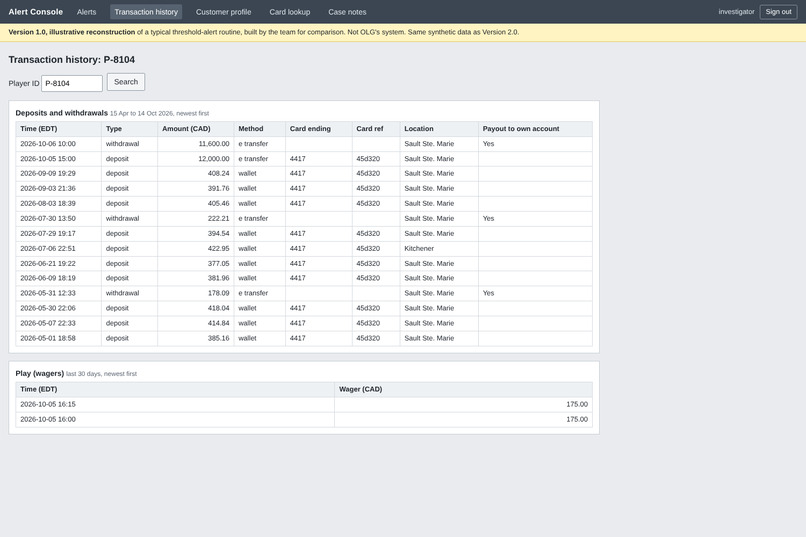This screenshot has height=537, width=806.
Task: Focus the Player ID input field
Action: point(72,83)
